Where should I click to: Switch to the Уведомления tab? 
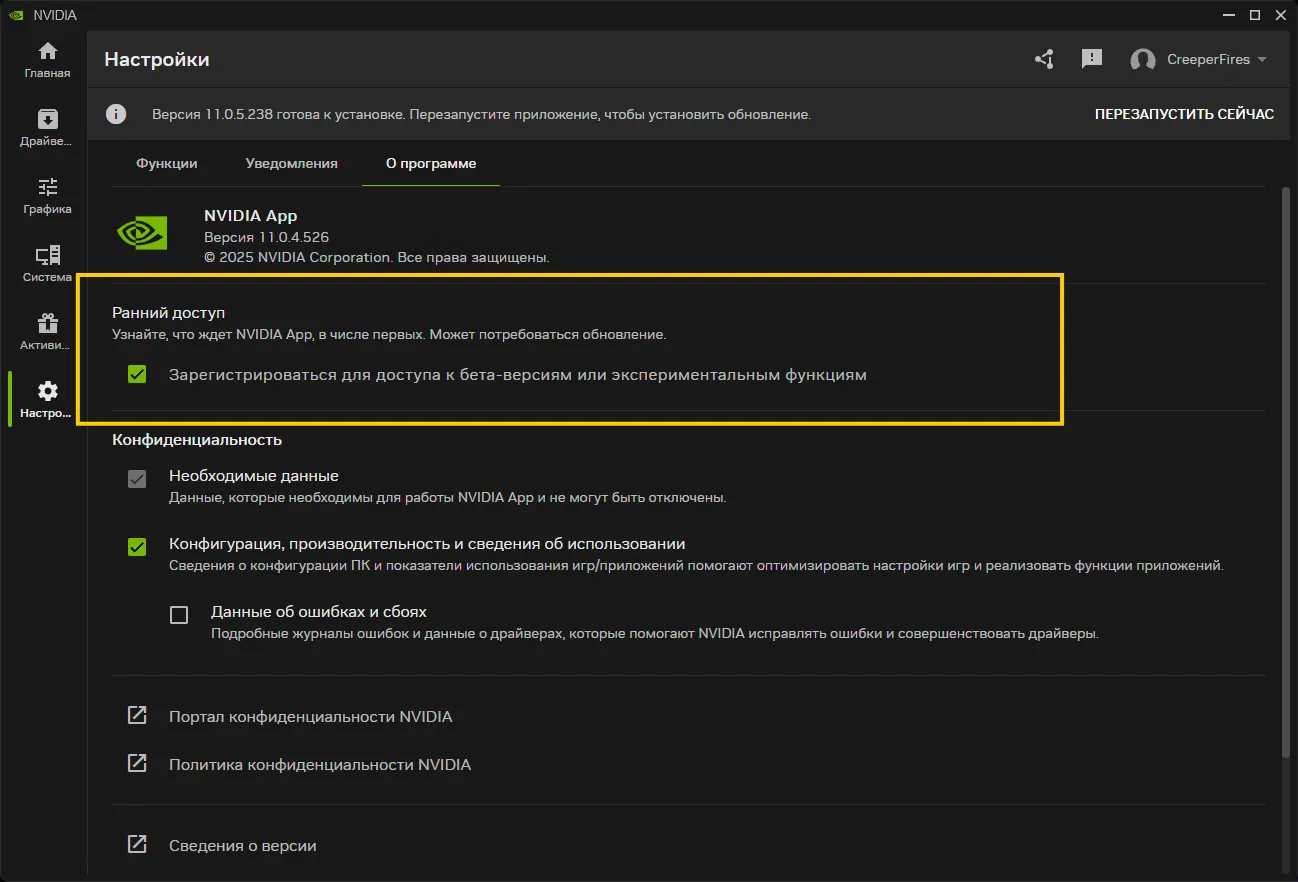point(292,163)
